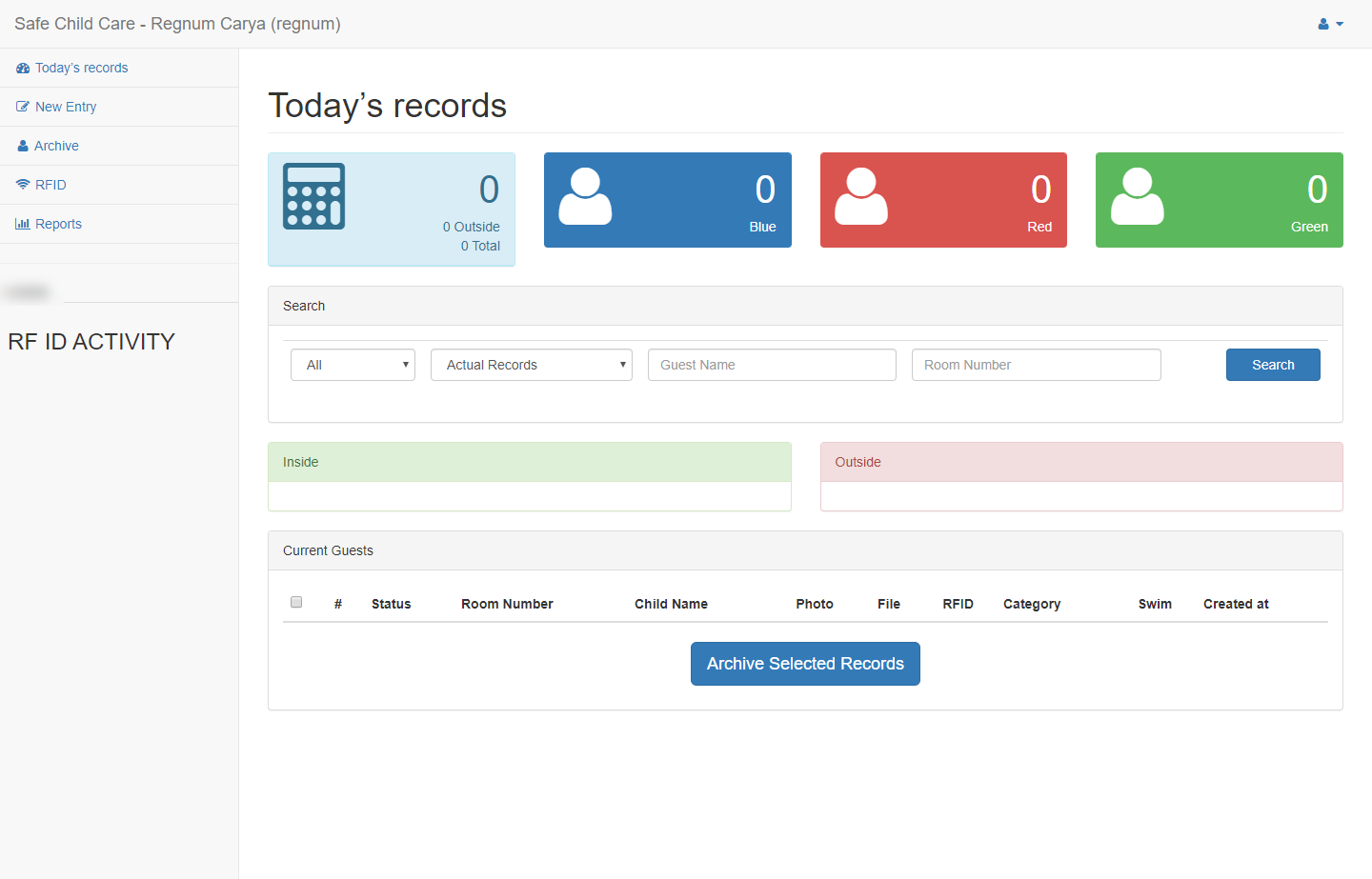Image resolution: width=1372 pixels, height=879 pixels.
Task: Click the user icon in the Blue card
Action: [x=585, y=196]
